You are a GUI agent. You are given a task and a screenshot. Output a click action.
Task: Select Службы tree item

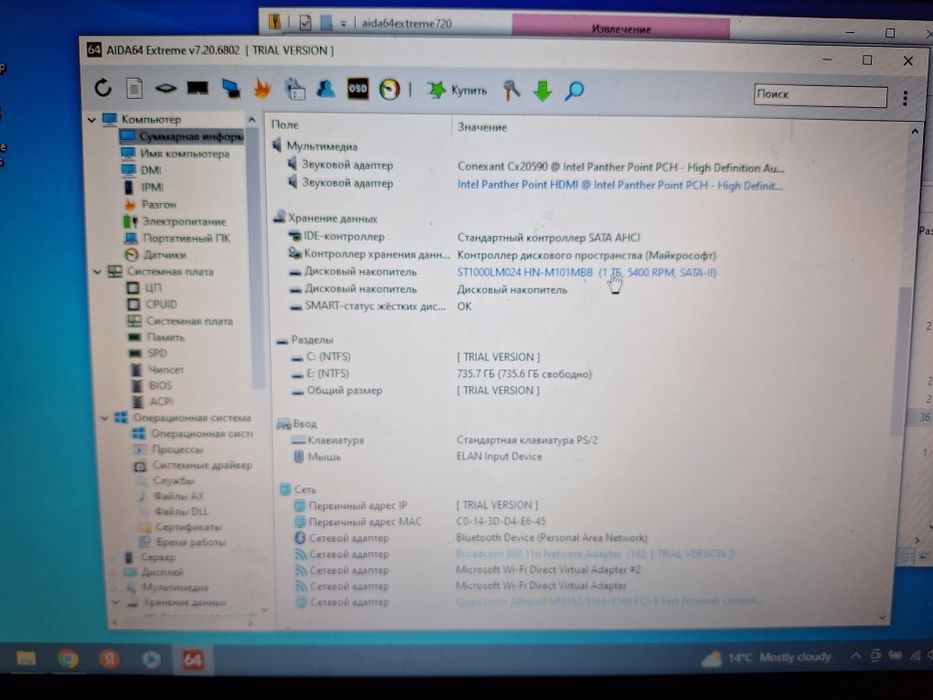tap(166, 480)
